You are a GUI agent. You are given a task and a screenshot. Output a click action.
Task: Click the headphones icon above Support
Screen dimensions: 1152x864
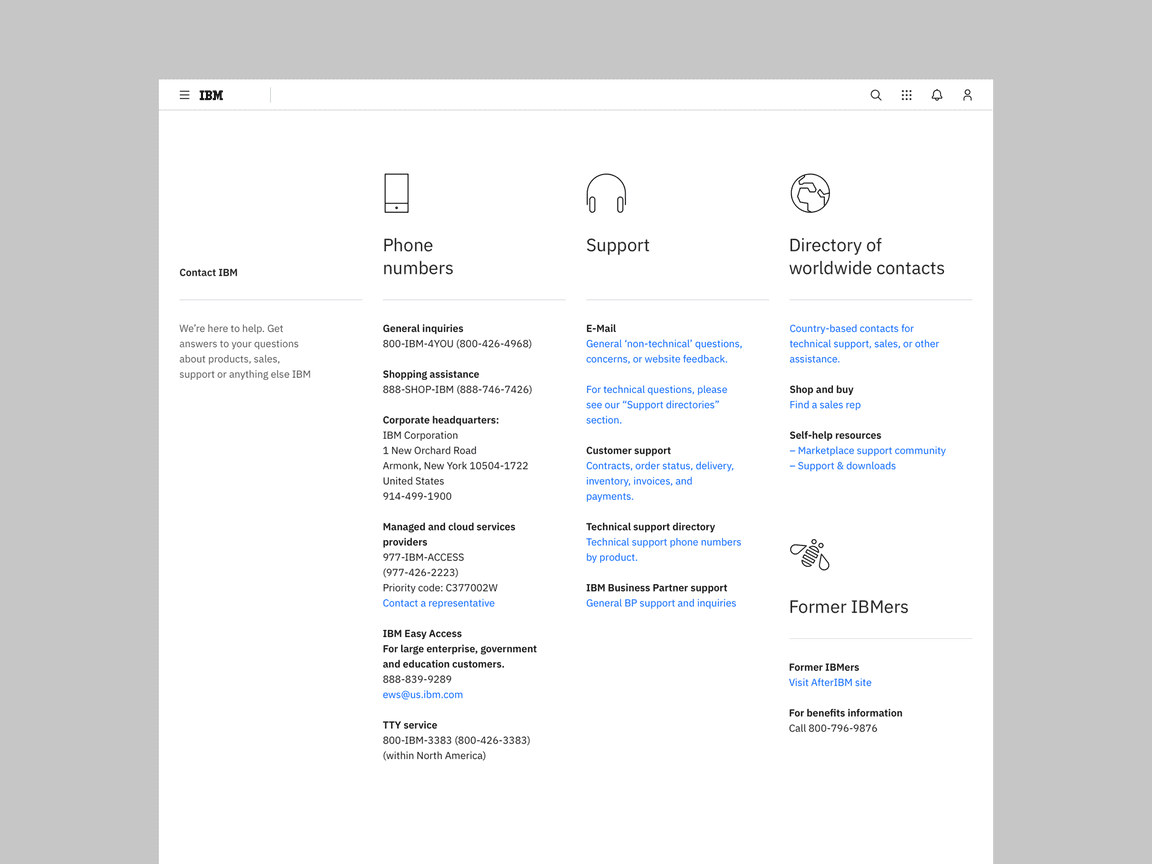606,193
